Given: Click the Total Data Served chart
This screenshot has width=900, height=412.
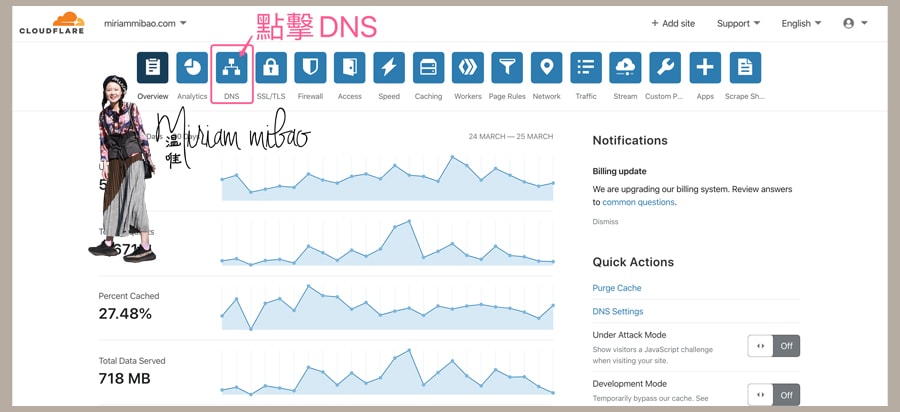Looking at the screenshot, I should (x=387, y=371).
